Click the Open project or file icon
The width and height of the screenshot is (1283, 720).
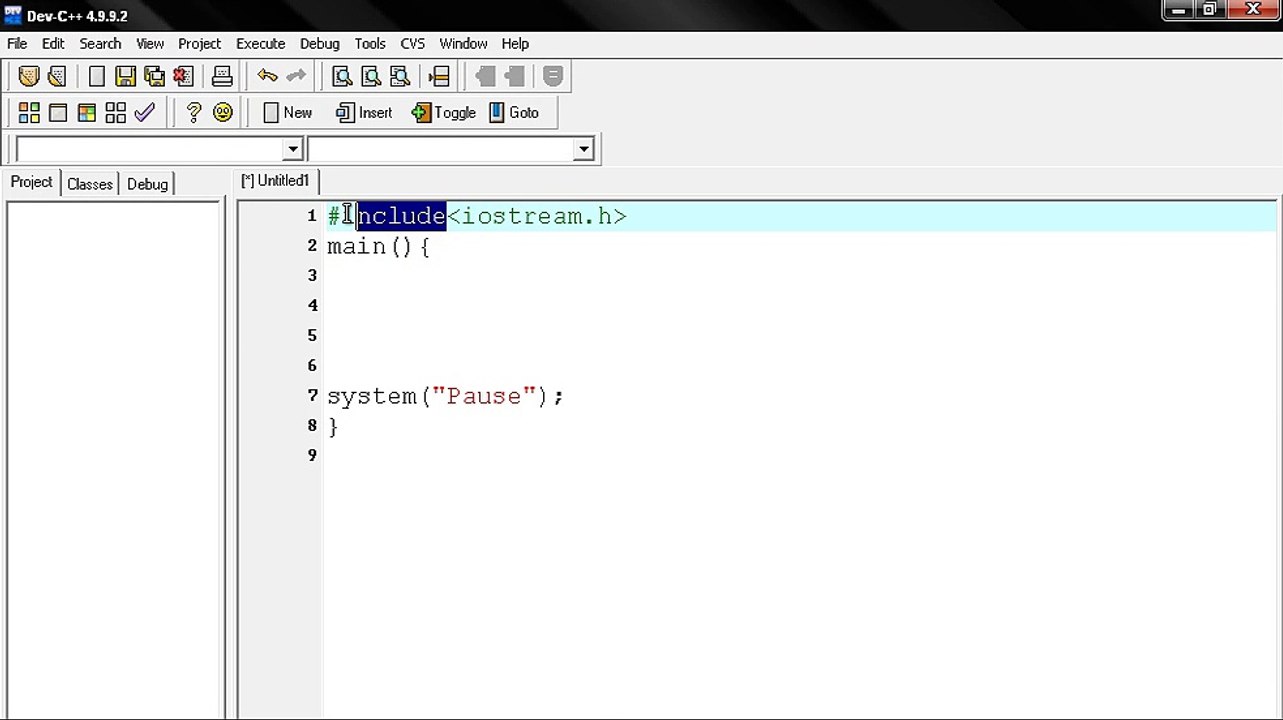(28, 76)
